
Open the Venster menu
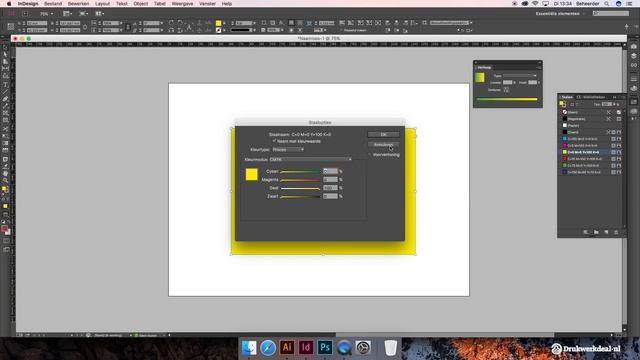[207, 4]
